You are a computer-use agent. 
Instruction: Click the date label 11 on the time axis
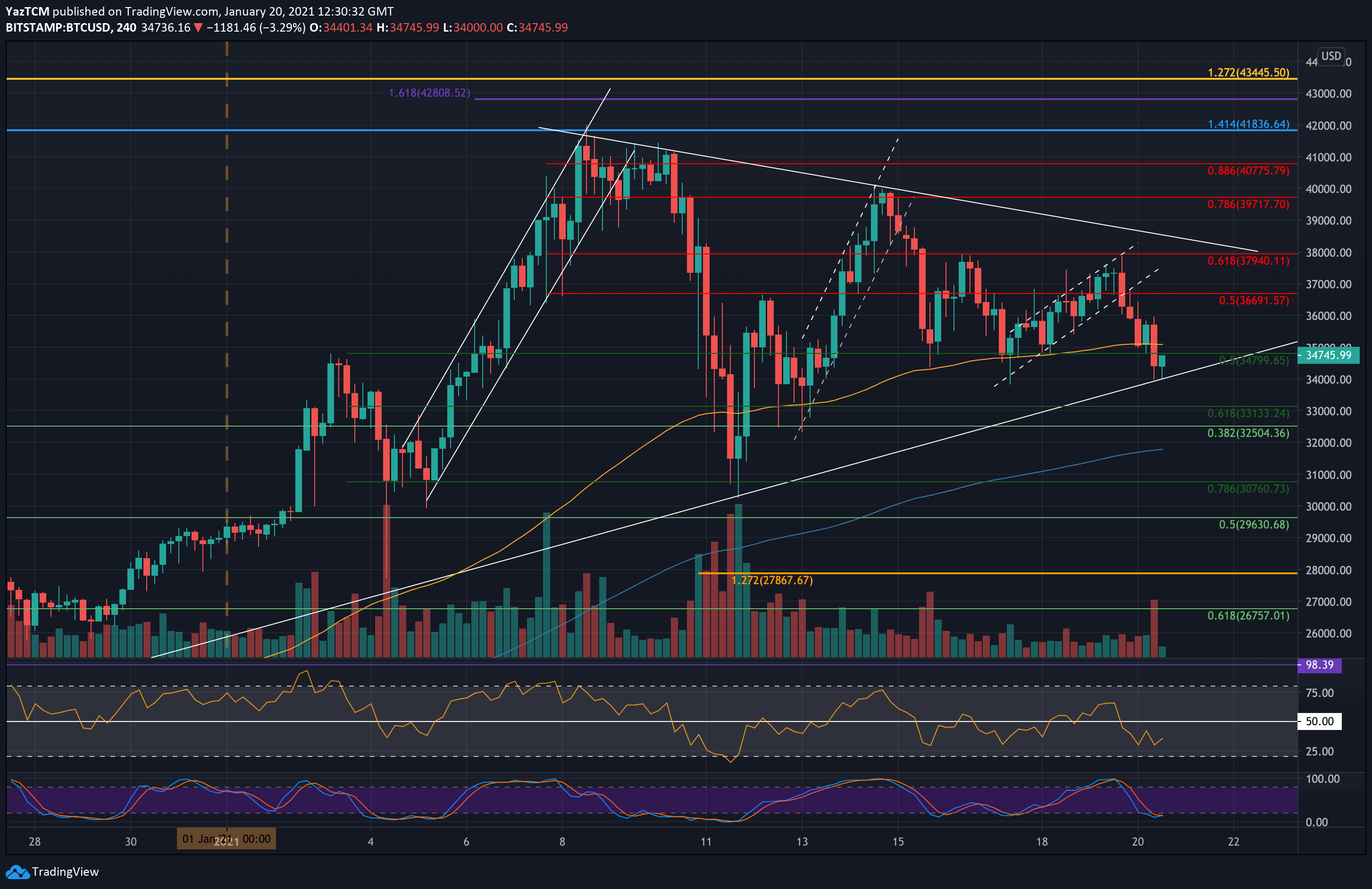point(706,842)
